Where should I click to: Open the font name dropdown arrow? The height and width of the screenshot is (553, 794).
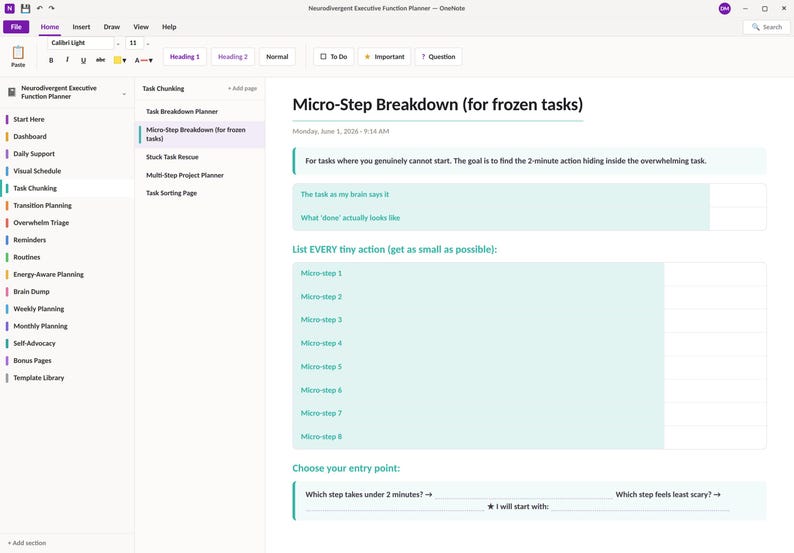point(118,44)
